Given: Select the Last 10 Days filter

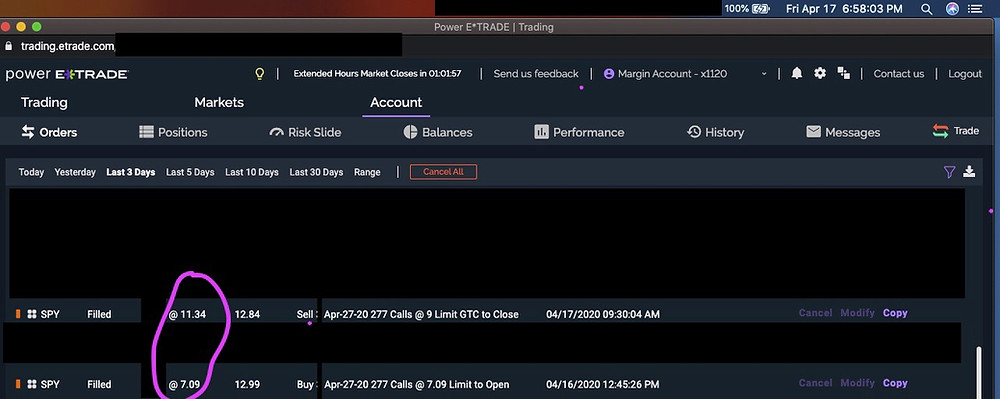Looking at the screenshot, I should tap(252, 172).
